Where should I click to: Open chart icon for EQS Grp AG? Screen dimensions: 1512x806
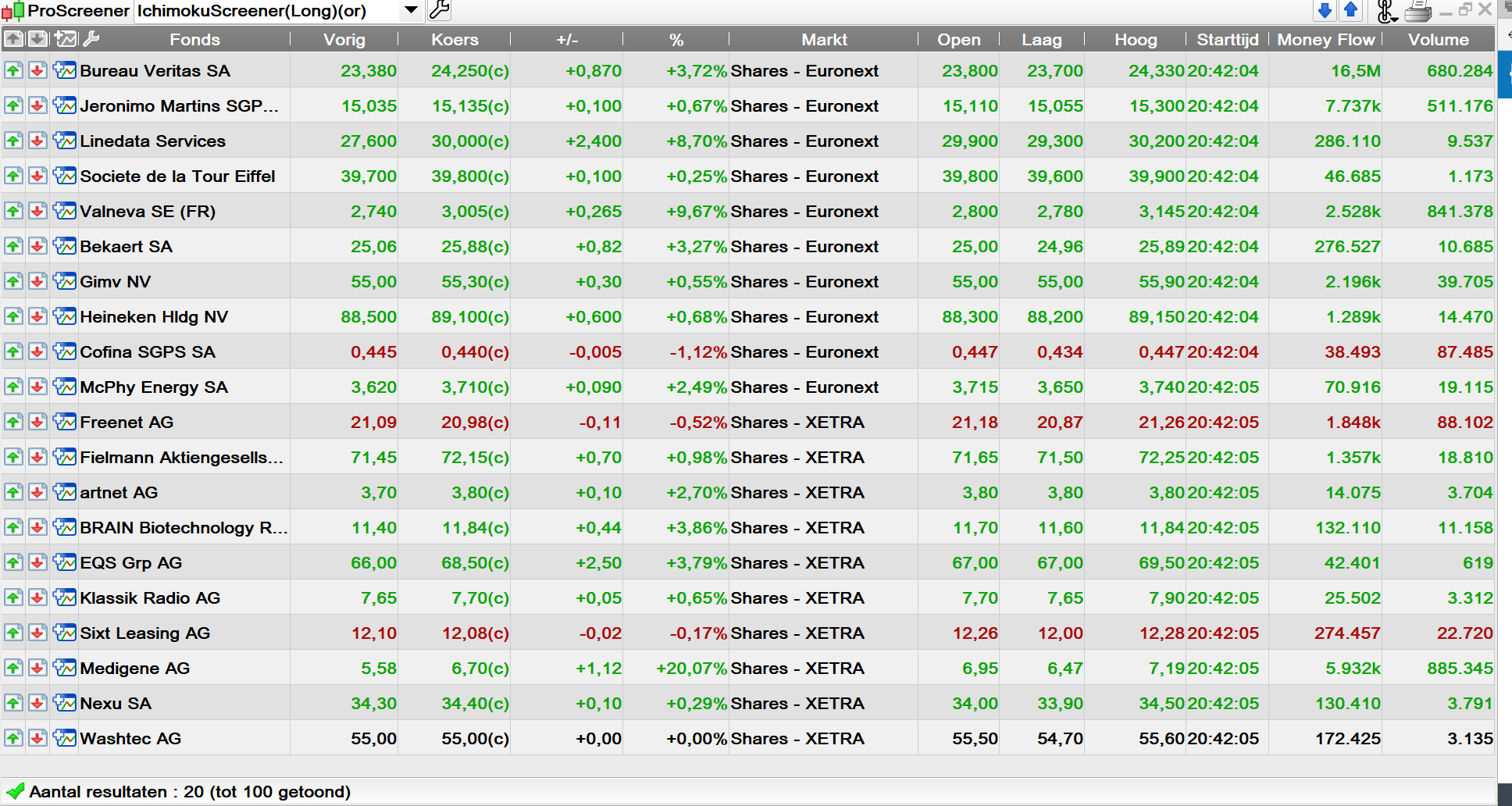[x=65, y=562]
